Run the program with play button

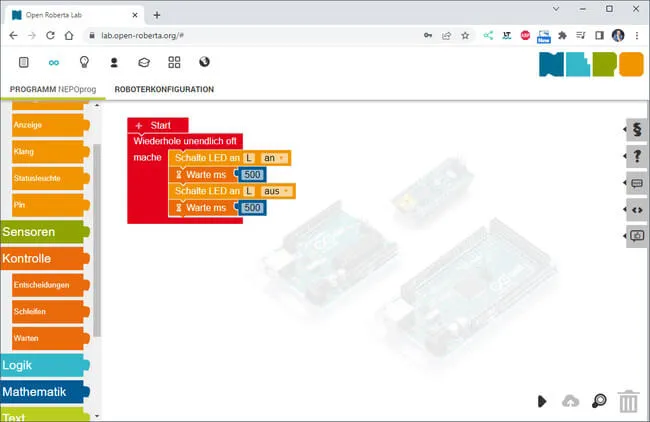coord(542,401)
